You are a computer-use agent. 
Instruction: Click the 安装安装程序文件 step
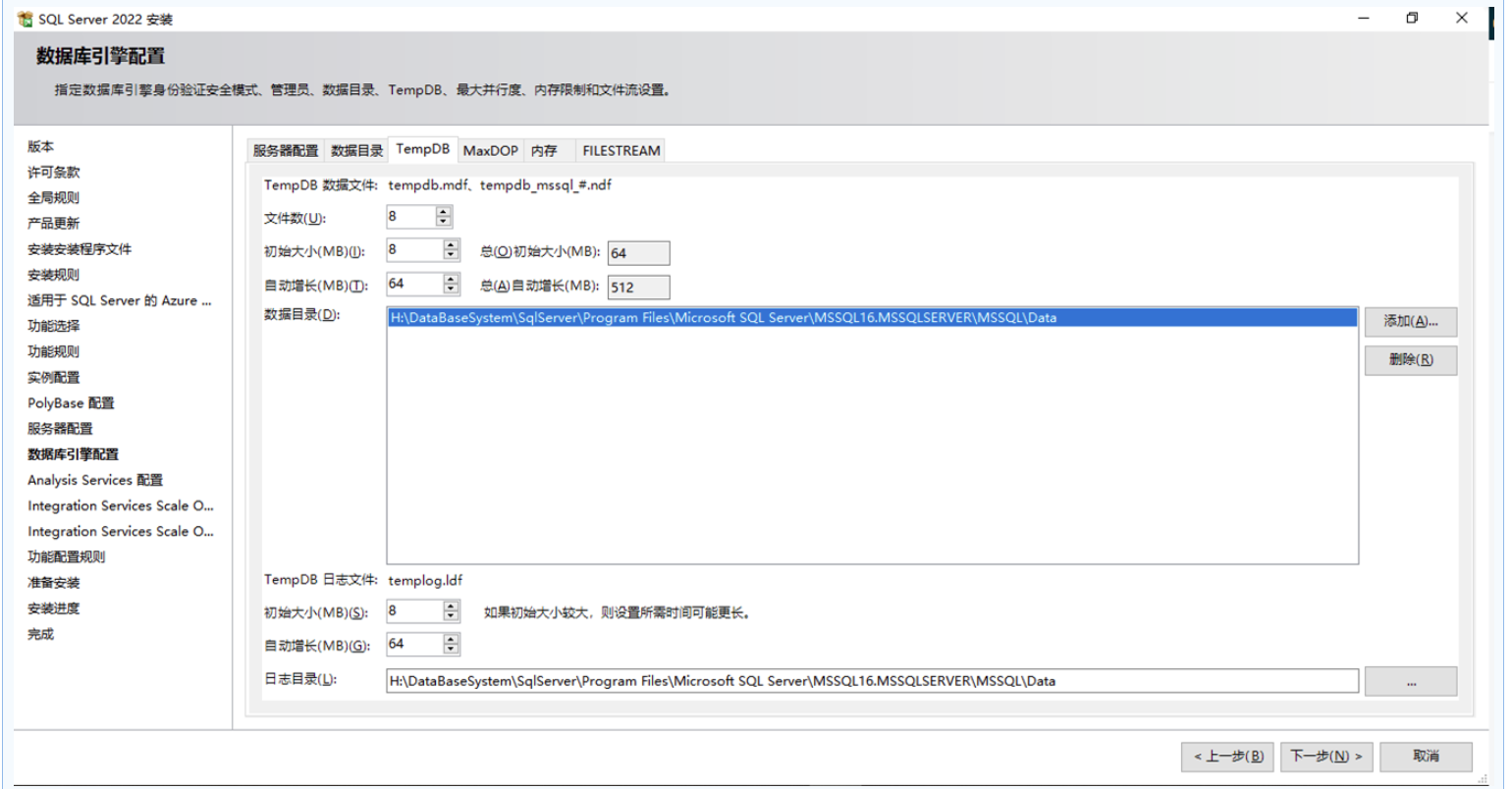80,249
